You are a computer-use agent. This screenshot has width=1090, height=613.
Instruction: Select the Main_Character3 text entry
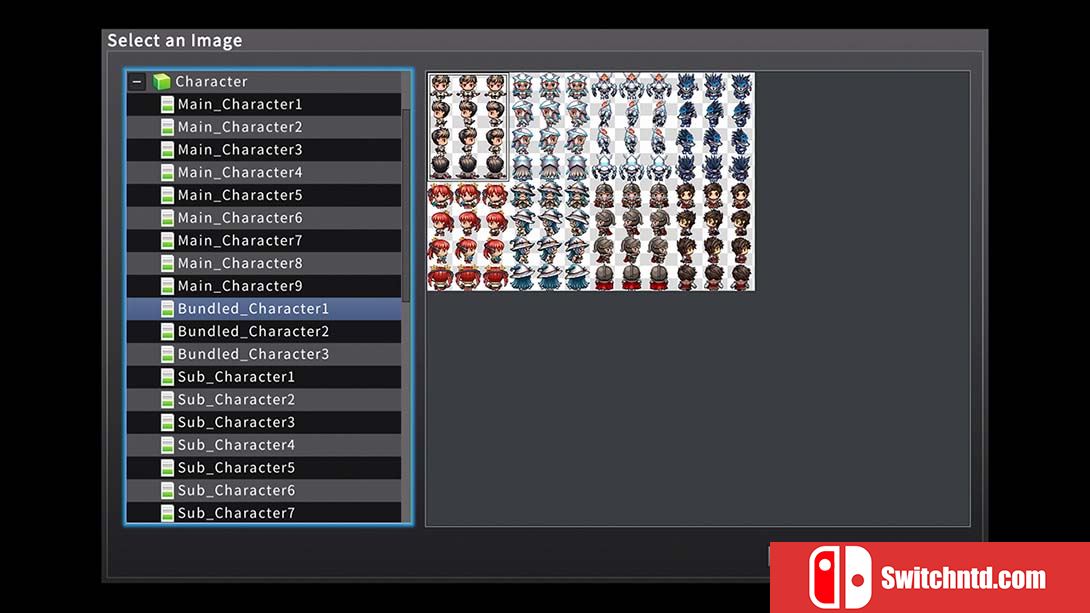[240, 150]
